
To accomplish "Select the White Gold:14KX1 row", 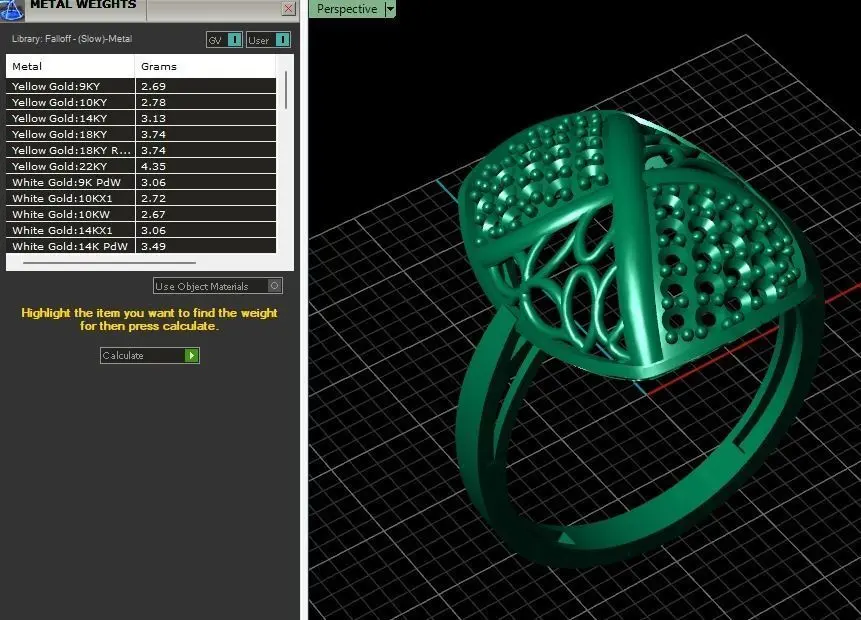I will point(141,230).
